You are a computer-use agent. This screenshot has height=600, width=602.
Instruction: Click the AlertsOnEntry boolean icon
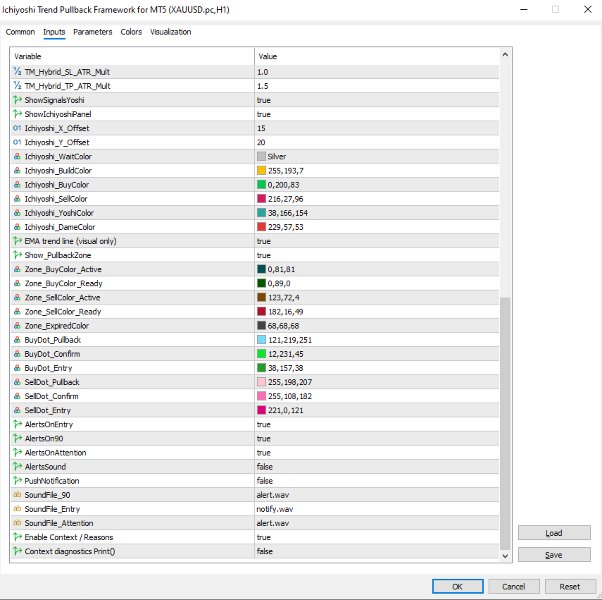[17, 424]
